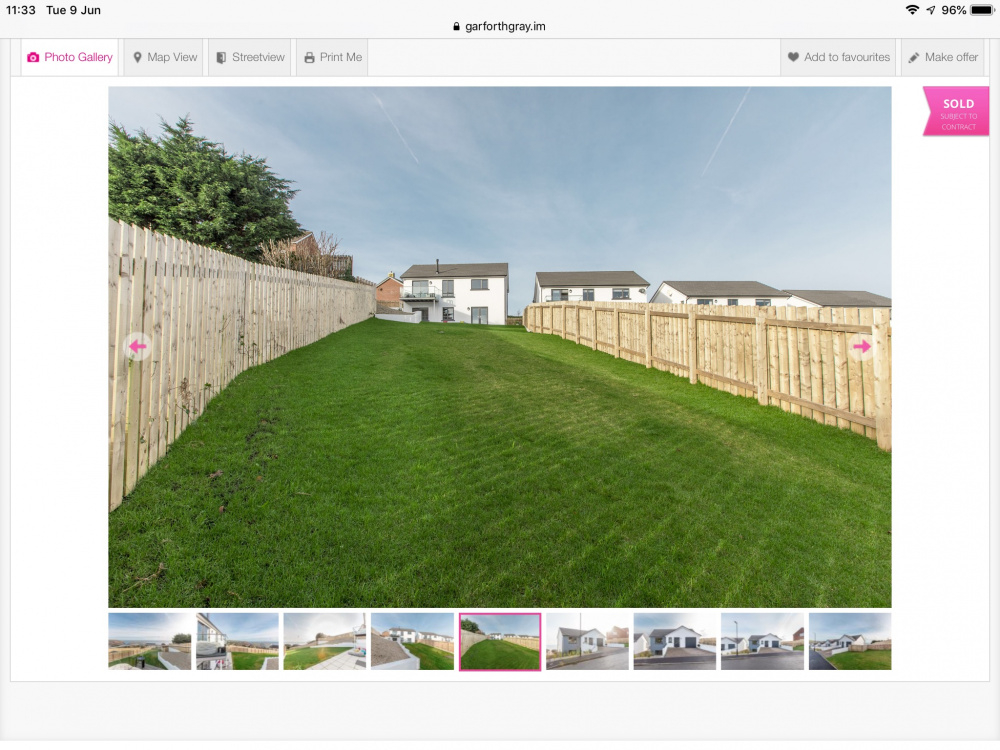Screen dimensions: 1000x750
Task: Tap the battery indicator icon
Action: click(x=982, y=10)
